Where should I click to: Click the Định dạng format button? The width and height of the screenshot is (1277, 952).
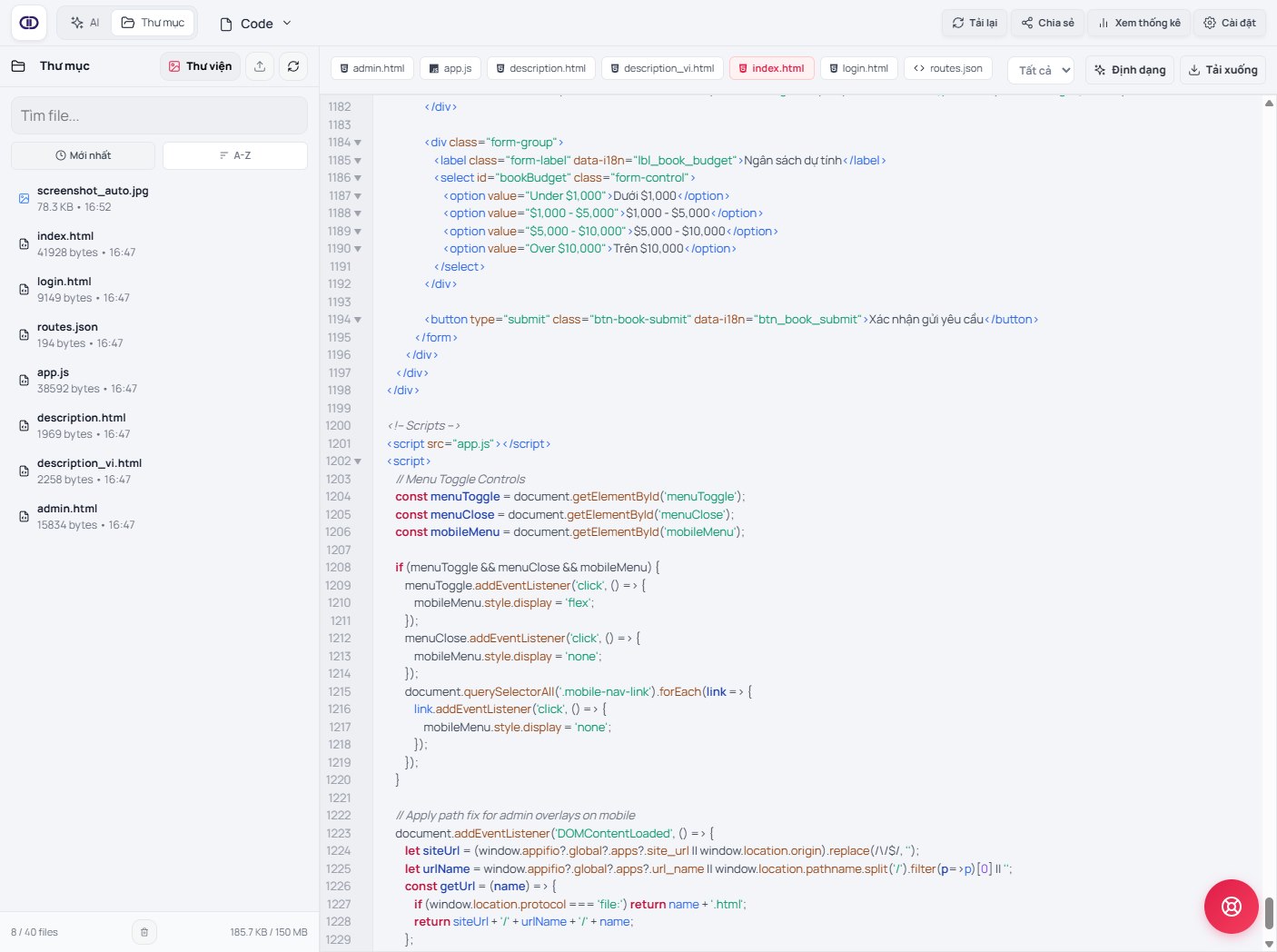click(1131, 70)
